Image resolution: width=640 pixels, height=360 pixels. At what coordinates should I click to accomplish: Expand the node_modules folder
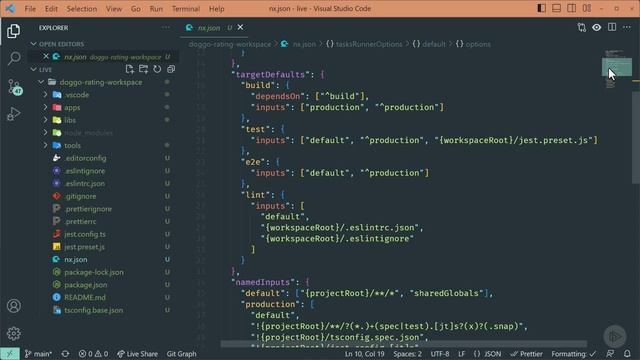(x=45, y=133)
